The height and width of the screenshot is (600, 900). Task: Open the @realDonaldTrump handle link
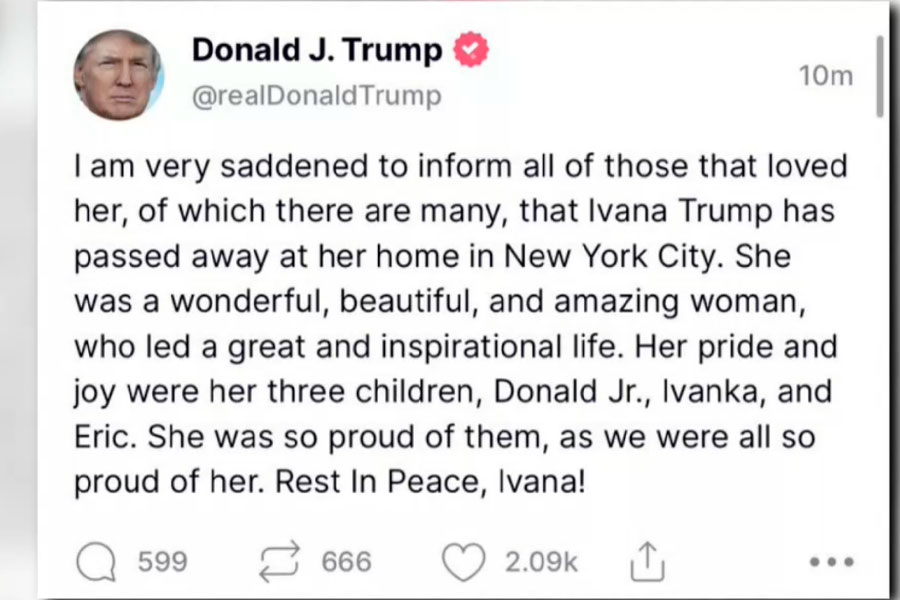click(315, 95)
